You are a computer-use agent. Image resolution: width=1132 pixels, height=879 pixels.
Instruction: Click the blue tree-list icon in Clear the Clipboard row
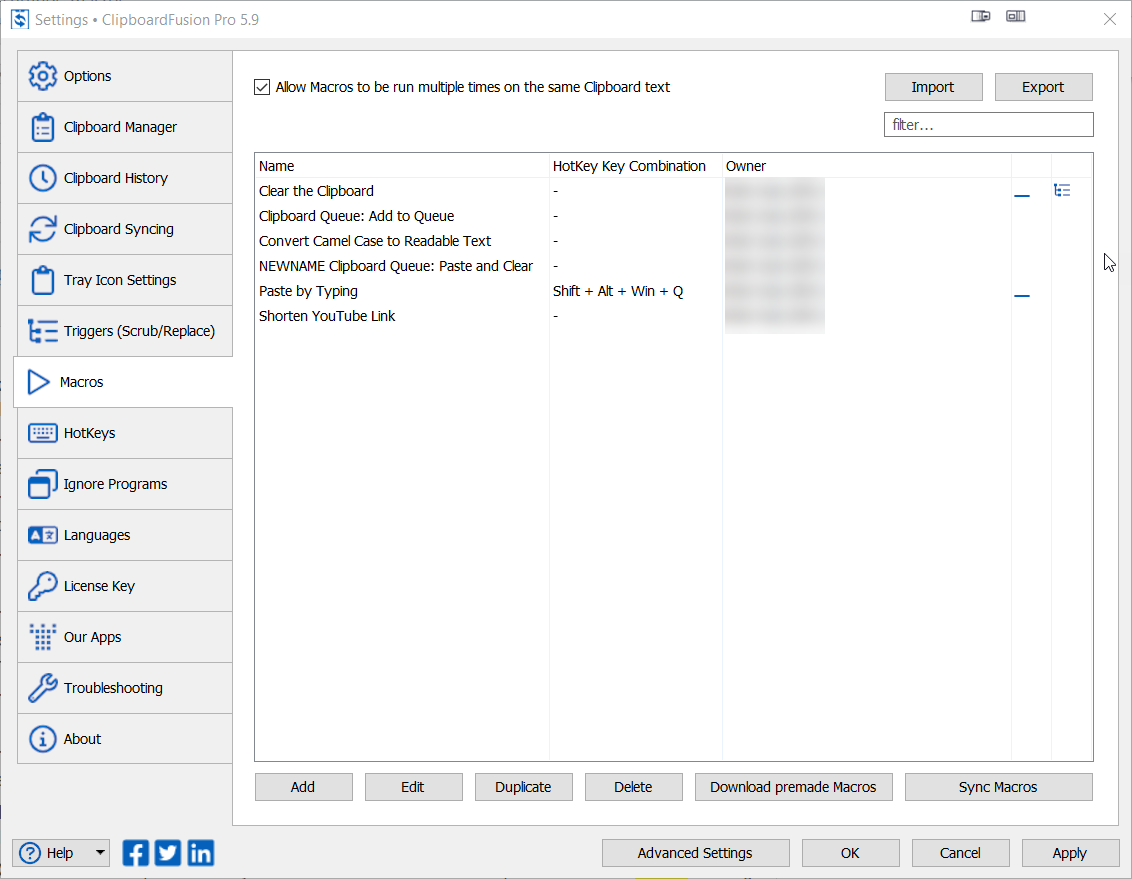click(x=1062, y=191)
